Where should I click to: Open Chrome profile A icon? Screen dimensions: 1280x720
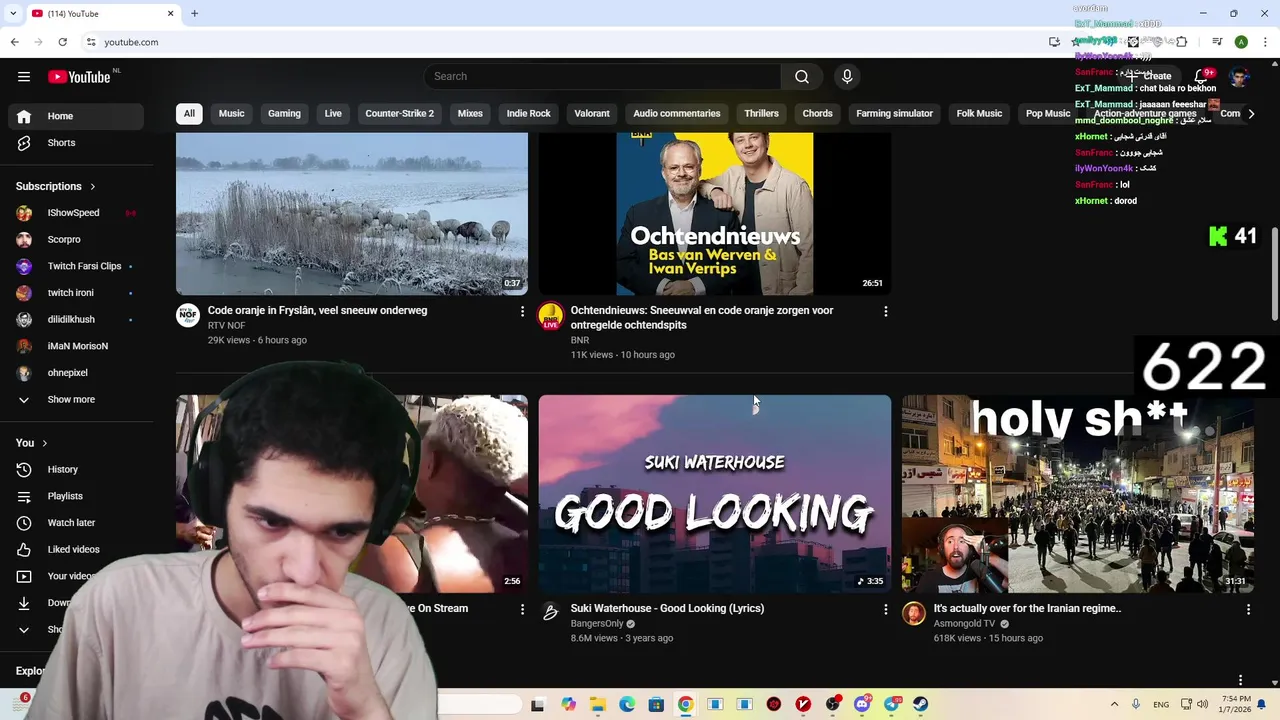1241,42
